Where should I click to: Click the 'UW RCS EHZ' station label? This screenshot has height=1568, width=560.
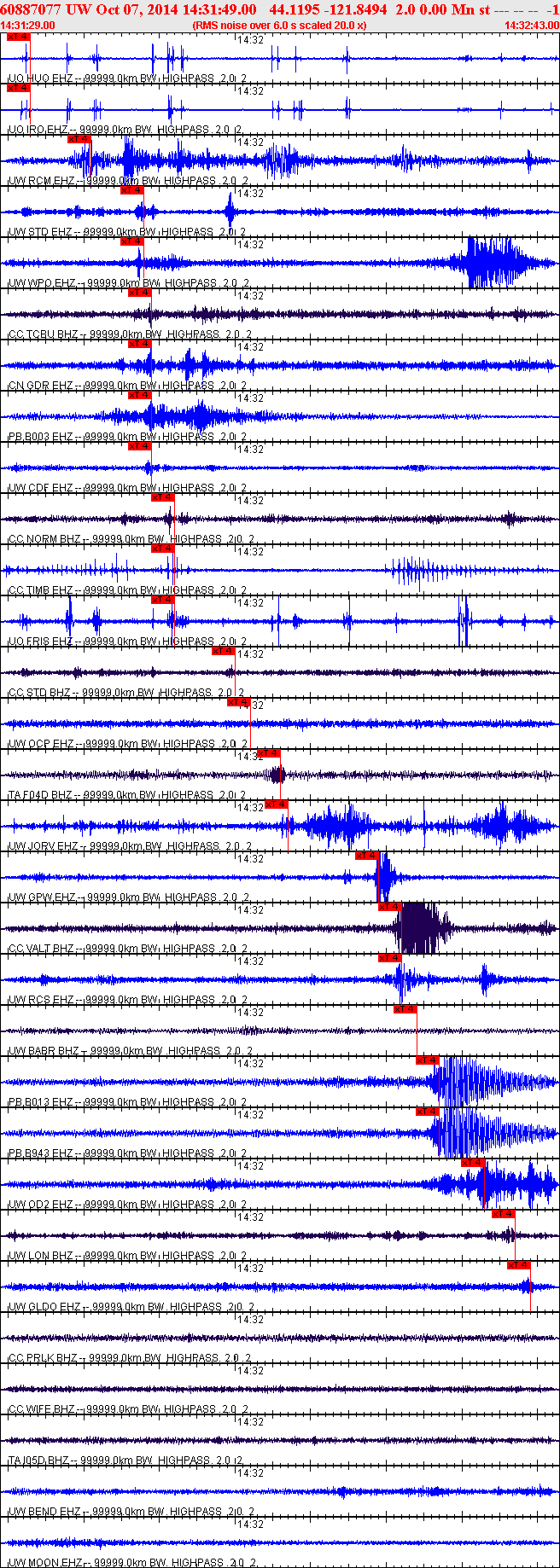(40, 1000)
